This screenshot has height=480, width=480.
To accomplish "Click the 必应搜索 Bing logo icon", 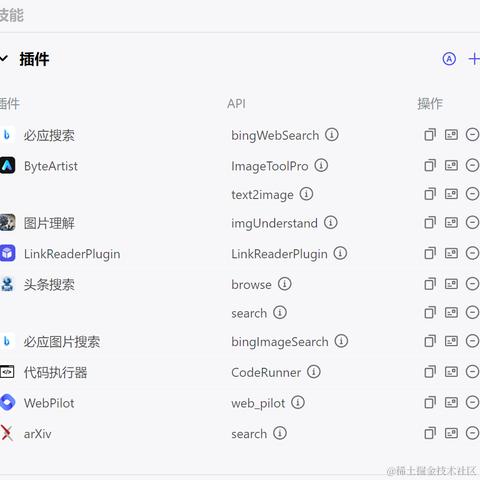I will (x=7, y=135).
